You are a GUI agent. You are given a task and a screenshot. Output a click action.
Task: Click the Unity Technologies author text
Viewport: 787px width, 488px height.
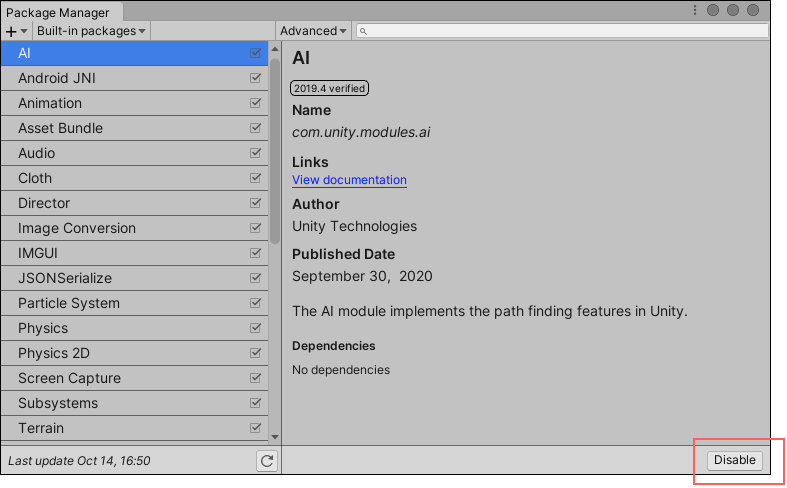pos(354,226)
